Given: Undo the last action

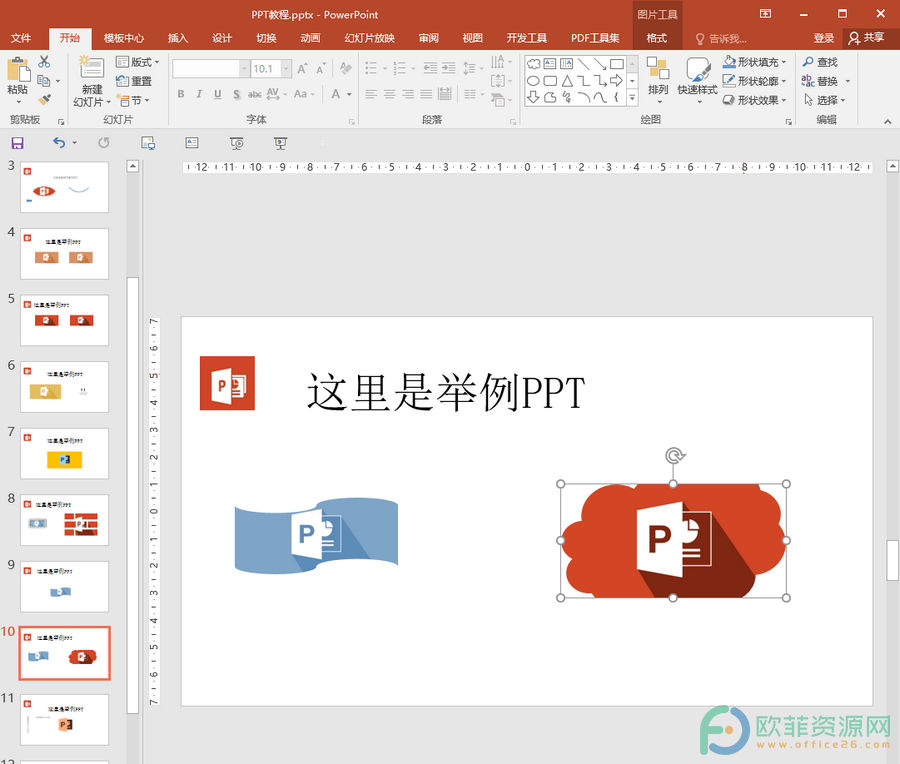Looking at the screenshot, I should click(x=59, y=142).
